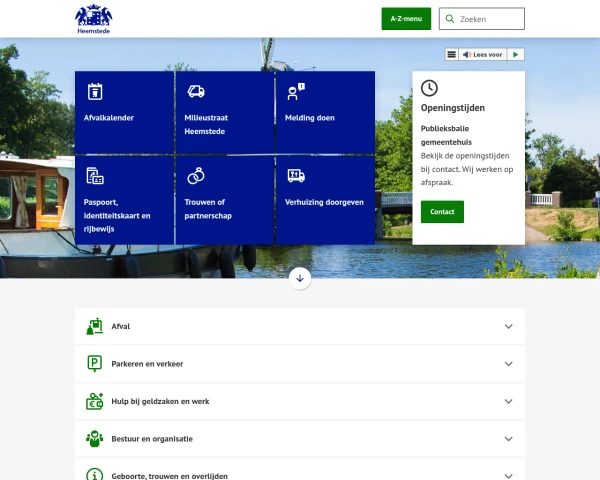Click chevron on Parkeren en verkeer row
Viewport: 600px width, 480px height.
point(509,364)
